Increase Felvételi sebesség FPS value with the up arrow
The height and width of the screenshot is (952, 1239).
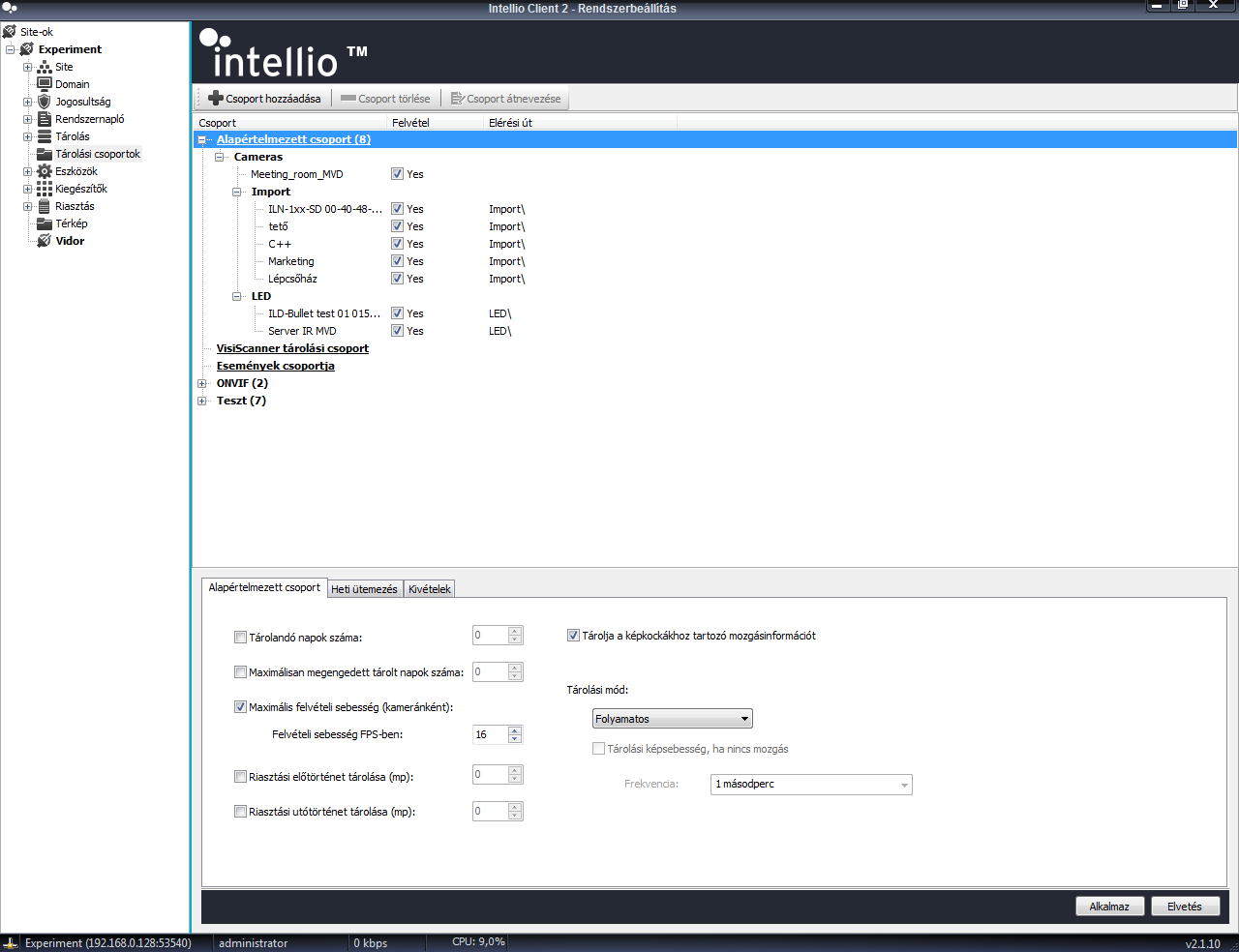coord(515,730)
